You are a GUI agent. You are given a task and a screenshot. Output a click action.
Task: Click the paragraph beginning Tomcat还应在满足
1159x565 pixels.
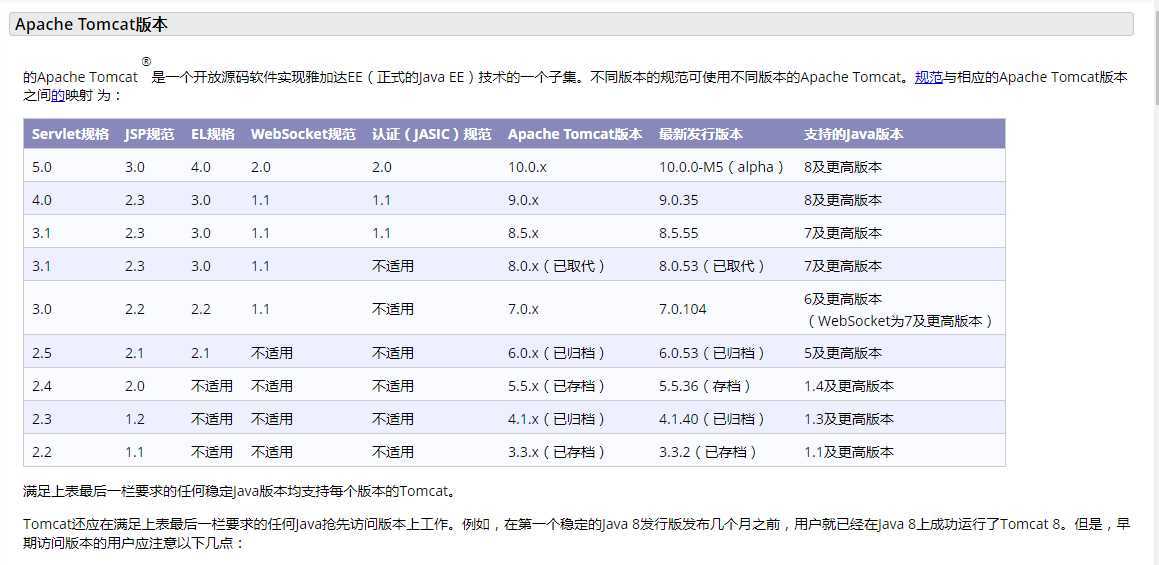coord(577,534)
